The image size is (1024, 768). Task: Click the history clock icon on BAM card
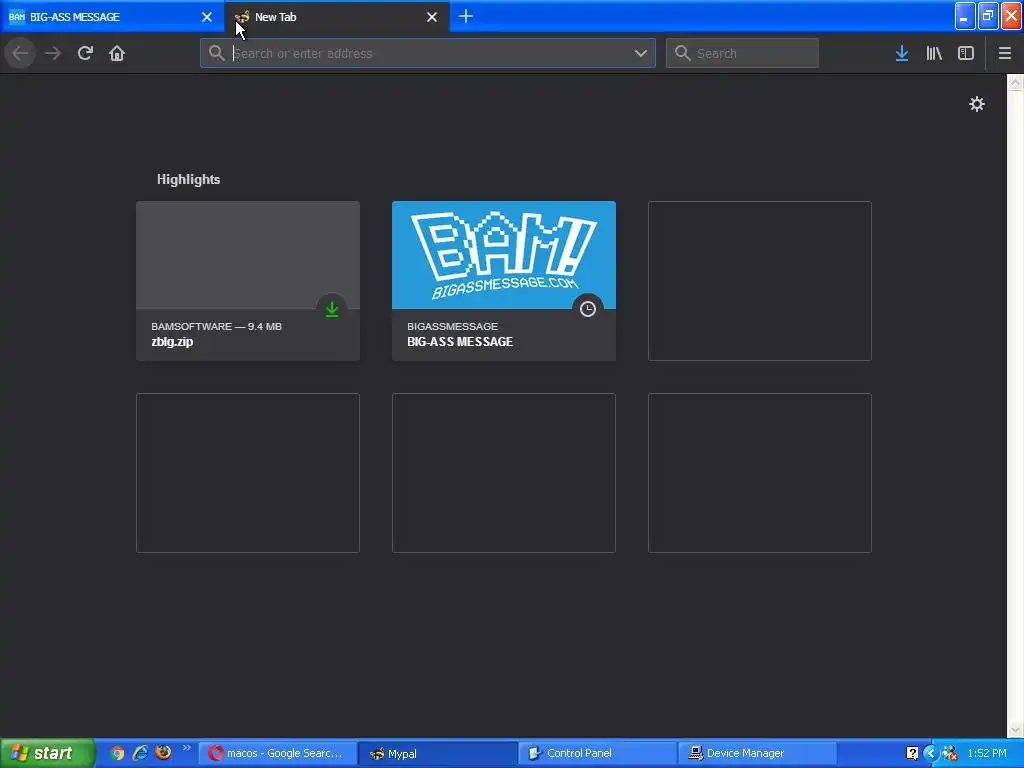coord(588,309)
